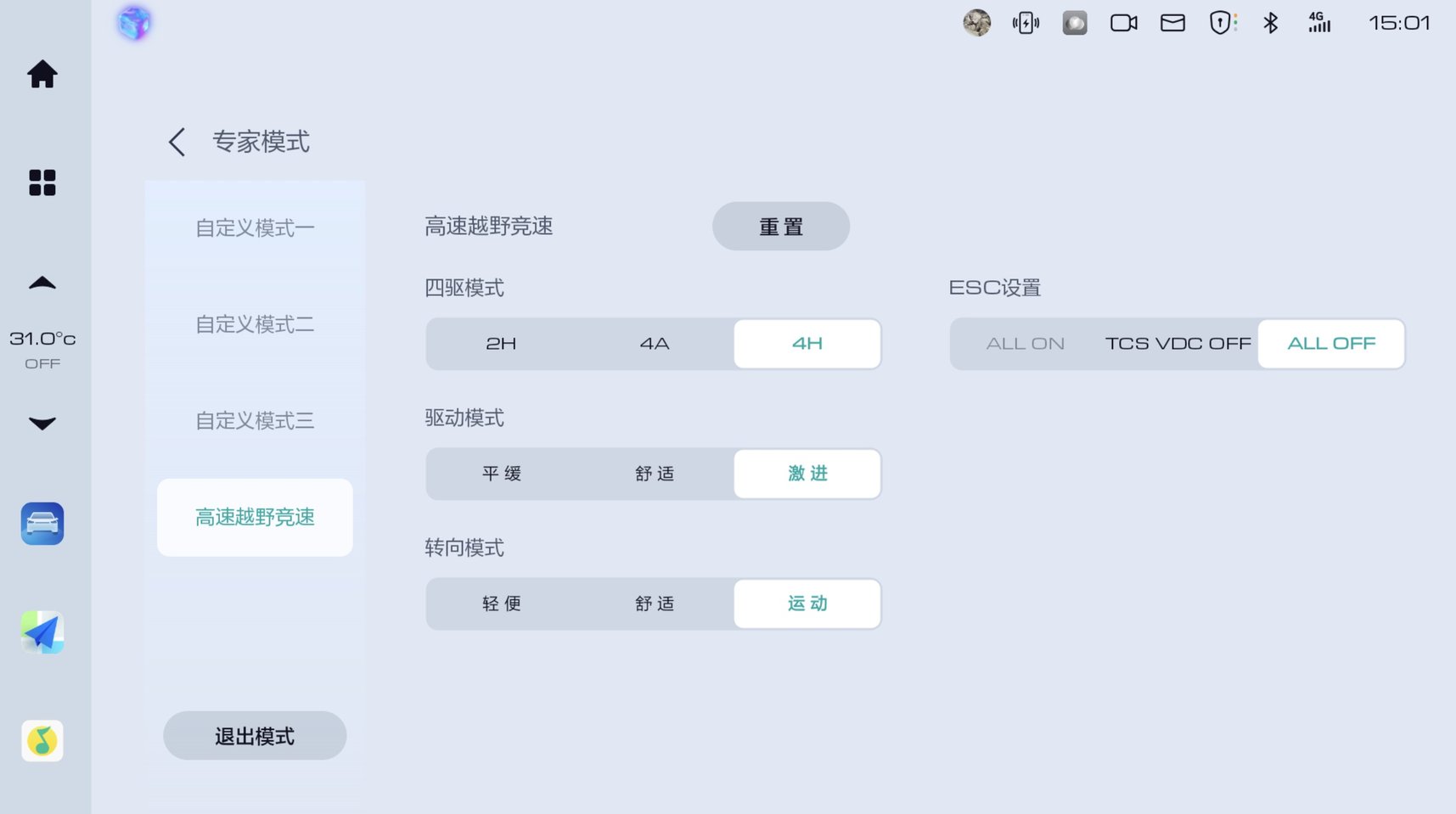The width and height of the screenshot is (1456, 814).
Task: Launch the navigation paper plane app
Action: click(x=42, y=632)
